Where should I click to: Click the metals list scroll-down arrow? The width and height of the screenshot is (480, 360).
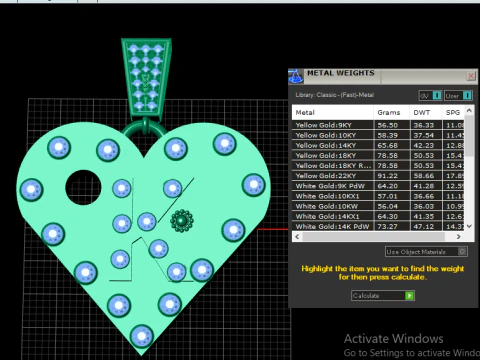coord(469,226)
